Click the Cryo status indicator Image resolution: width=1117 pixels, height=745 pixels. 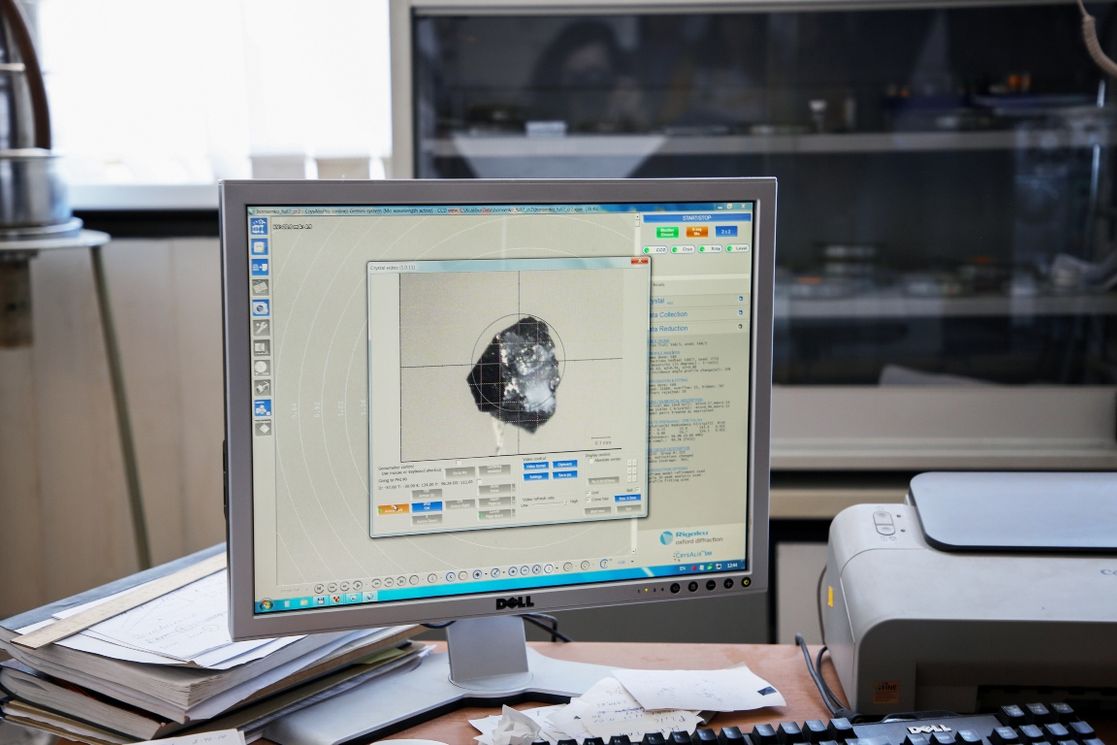682,249
